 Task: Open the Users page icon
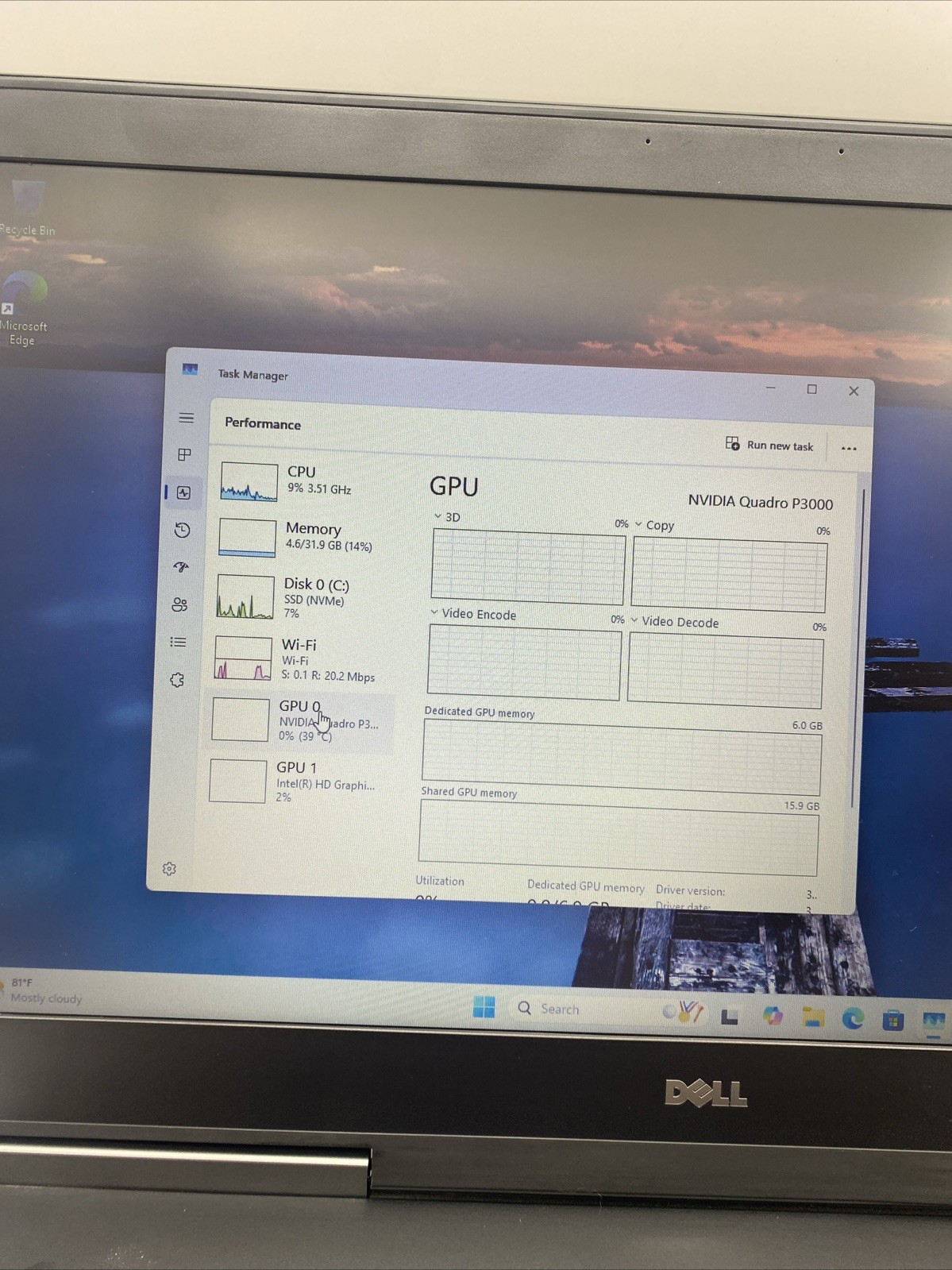pyautogui.click(x=179, y=604)
